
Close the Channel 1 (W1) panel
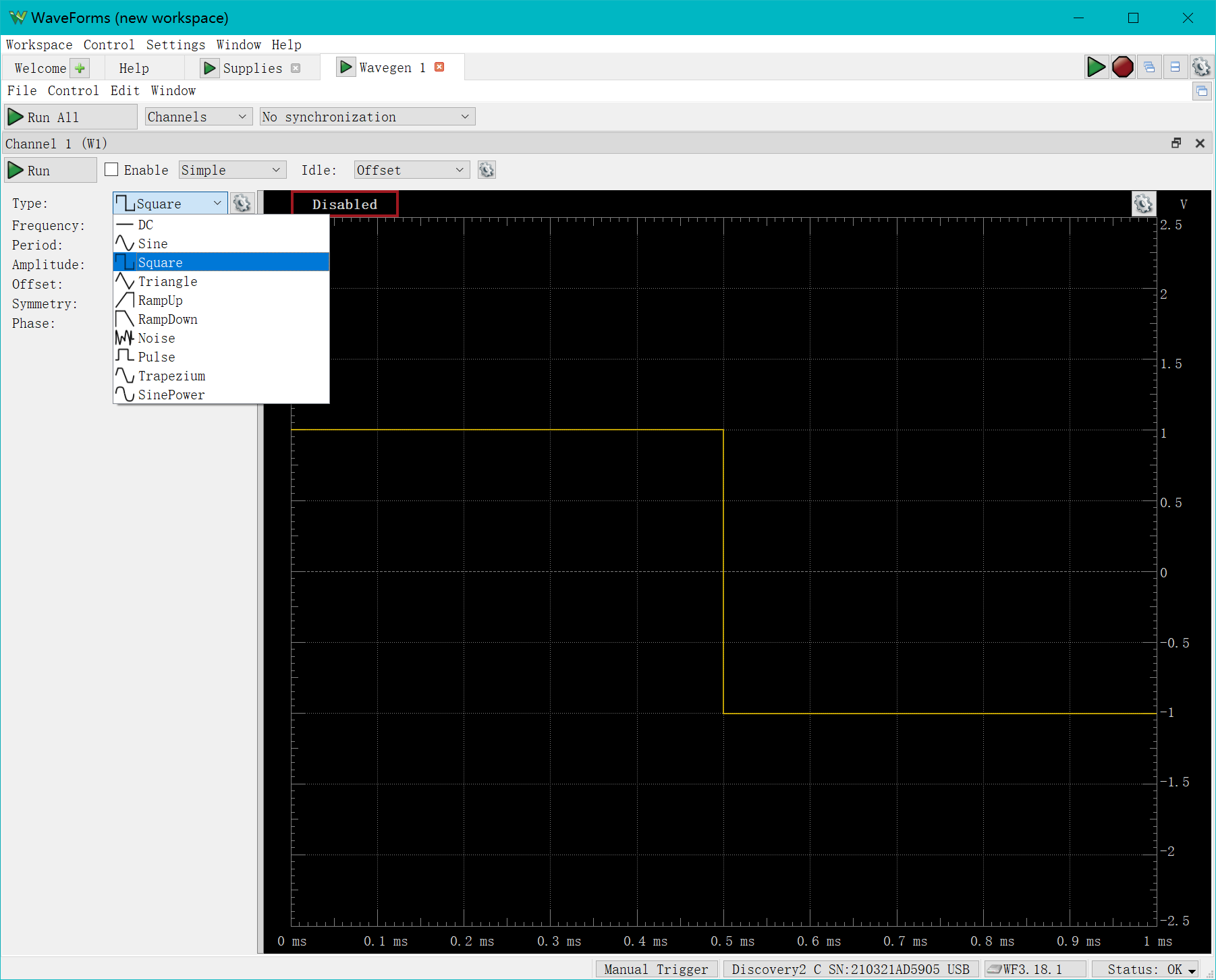1200,143
